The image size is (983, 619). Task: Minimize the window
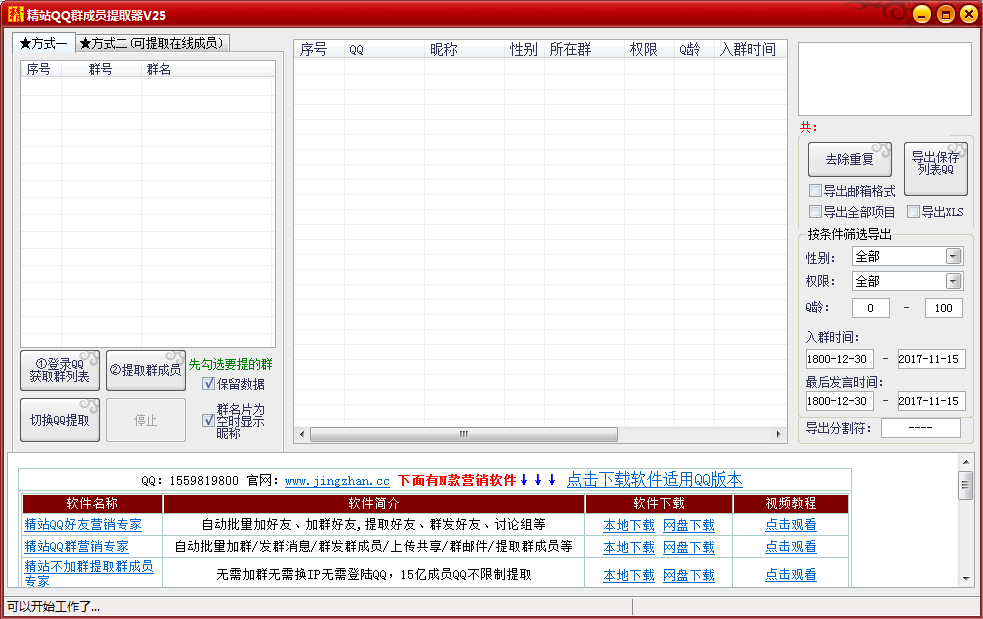(922, 14)
